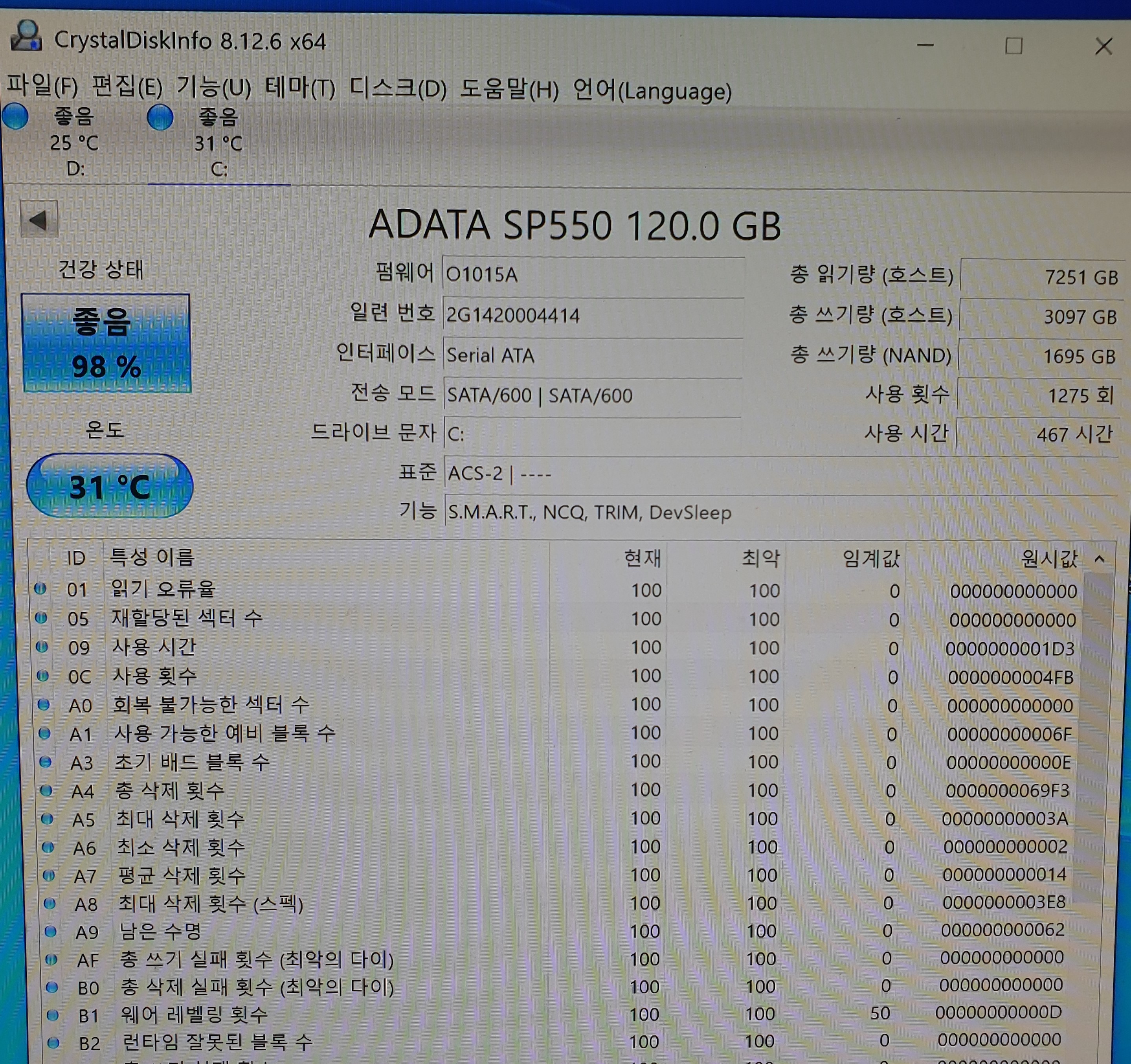The height and width of the screenshot is (1064, 1131).
Task: Select raw value 0000000001D3 of 사용 시간
Action: 1010,649
